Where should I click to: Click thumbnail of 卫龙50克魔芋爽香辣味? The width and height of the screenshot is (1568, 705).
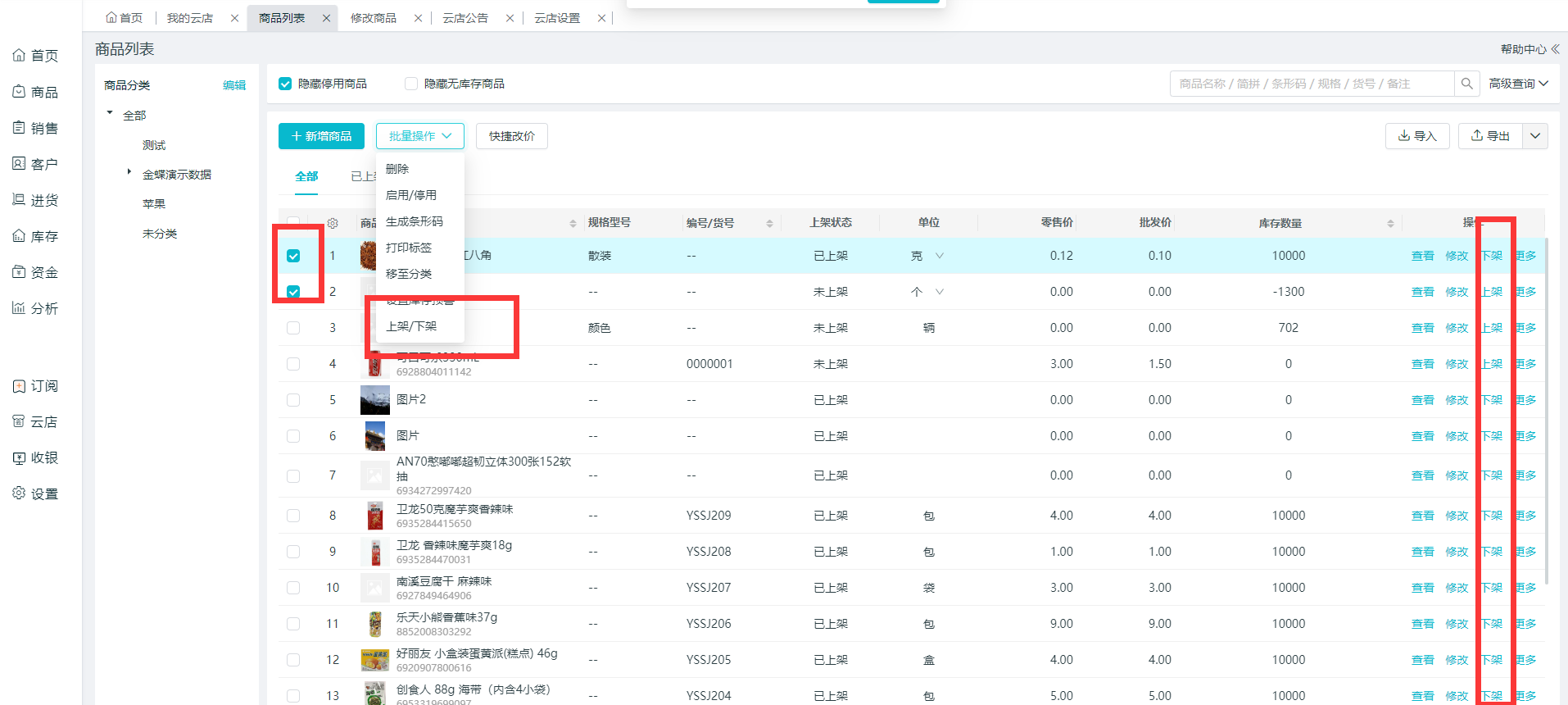pos(375,516)
